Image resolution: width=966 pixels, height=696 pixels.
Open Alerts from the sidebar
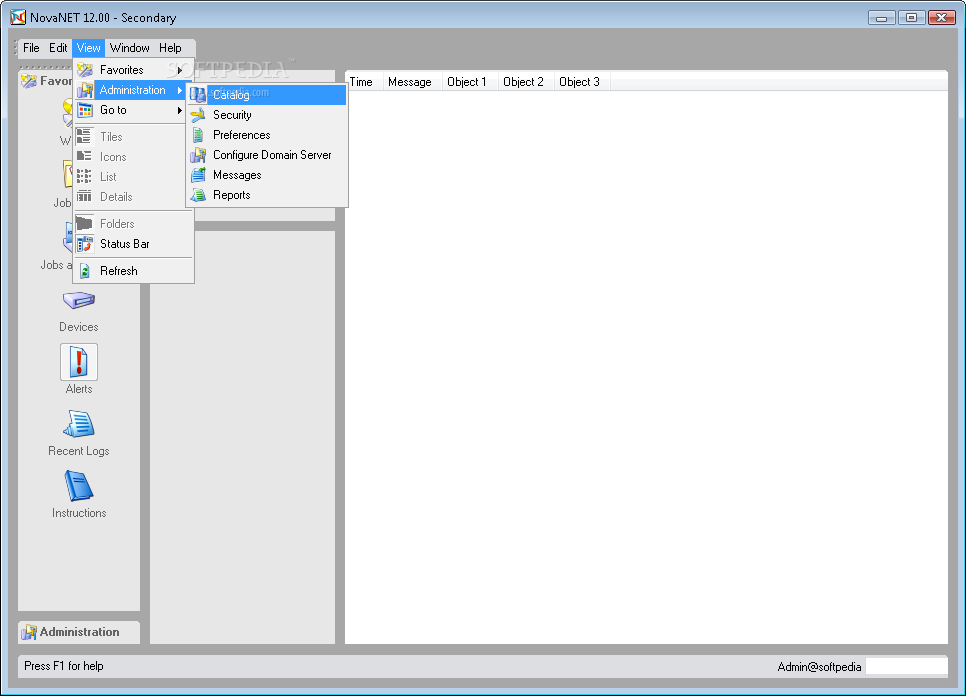(79, 362)
